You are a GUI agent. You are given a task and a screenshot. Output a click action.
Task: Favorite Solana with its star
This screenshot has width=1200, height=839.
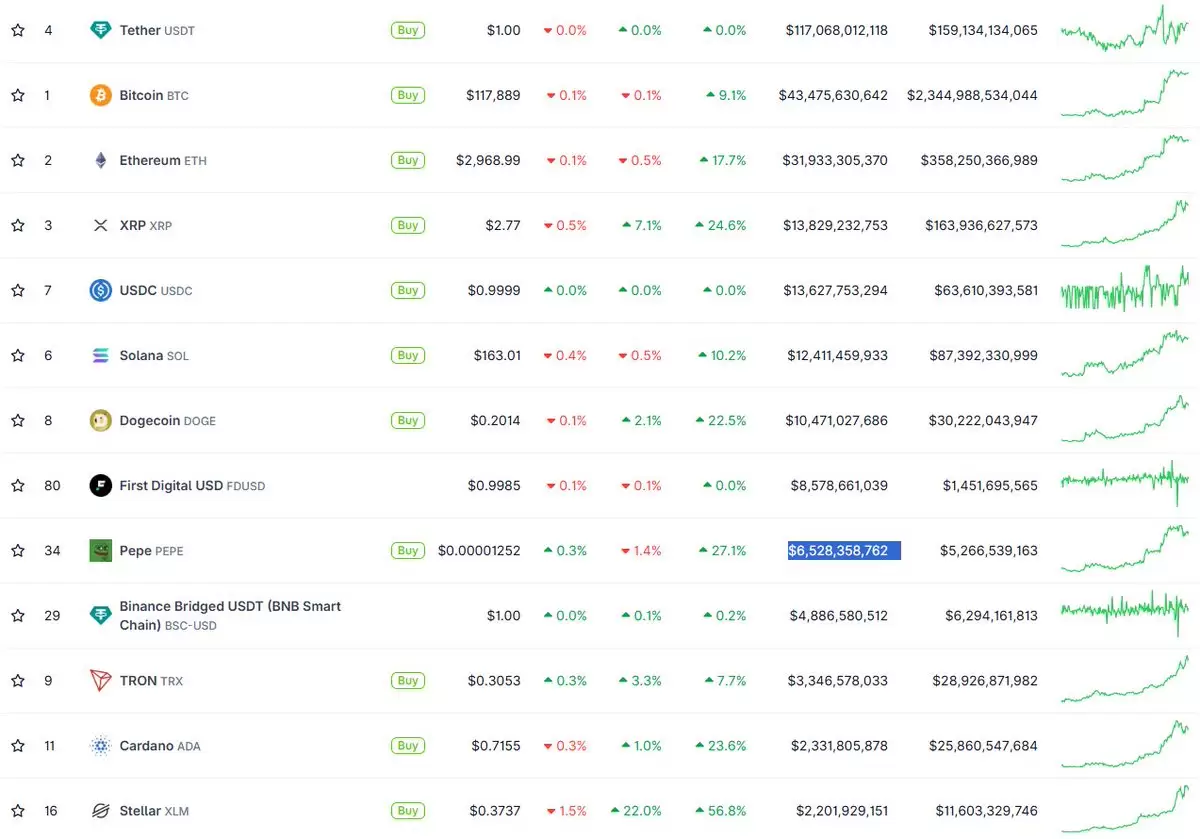(18, 355)
